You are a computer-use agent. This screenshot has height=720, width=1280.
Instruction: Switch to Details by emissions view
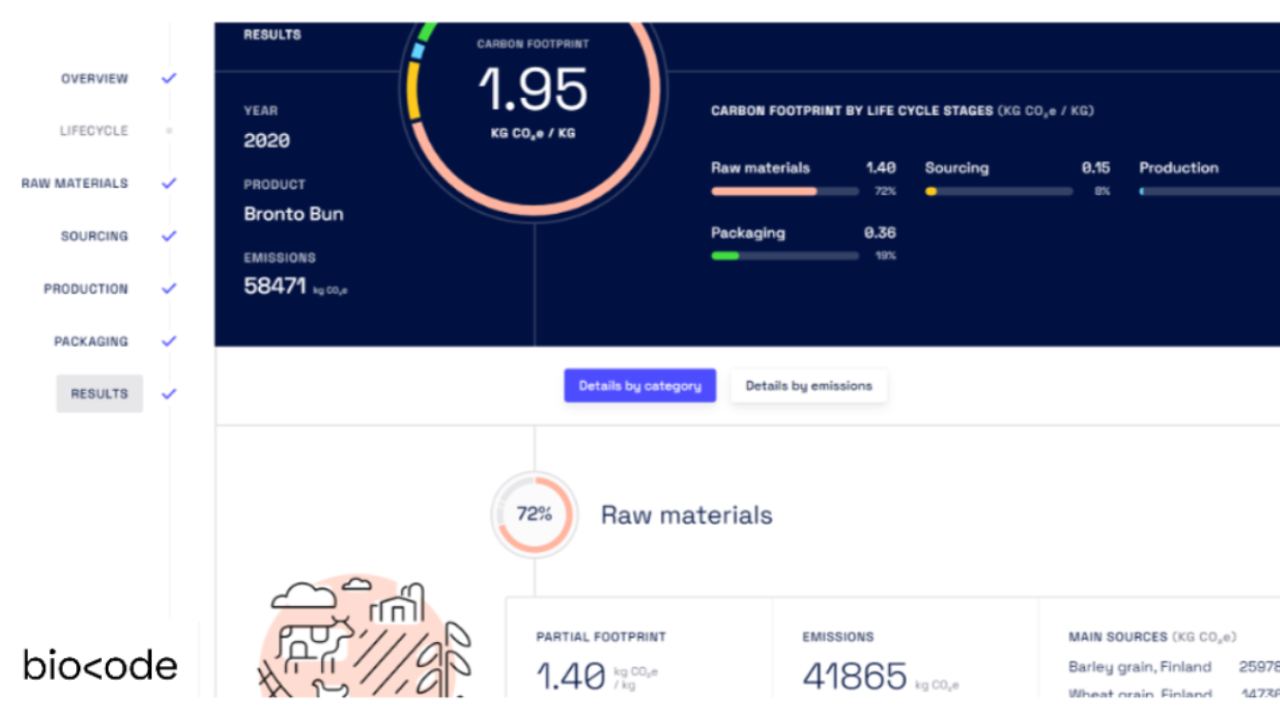809,386
